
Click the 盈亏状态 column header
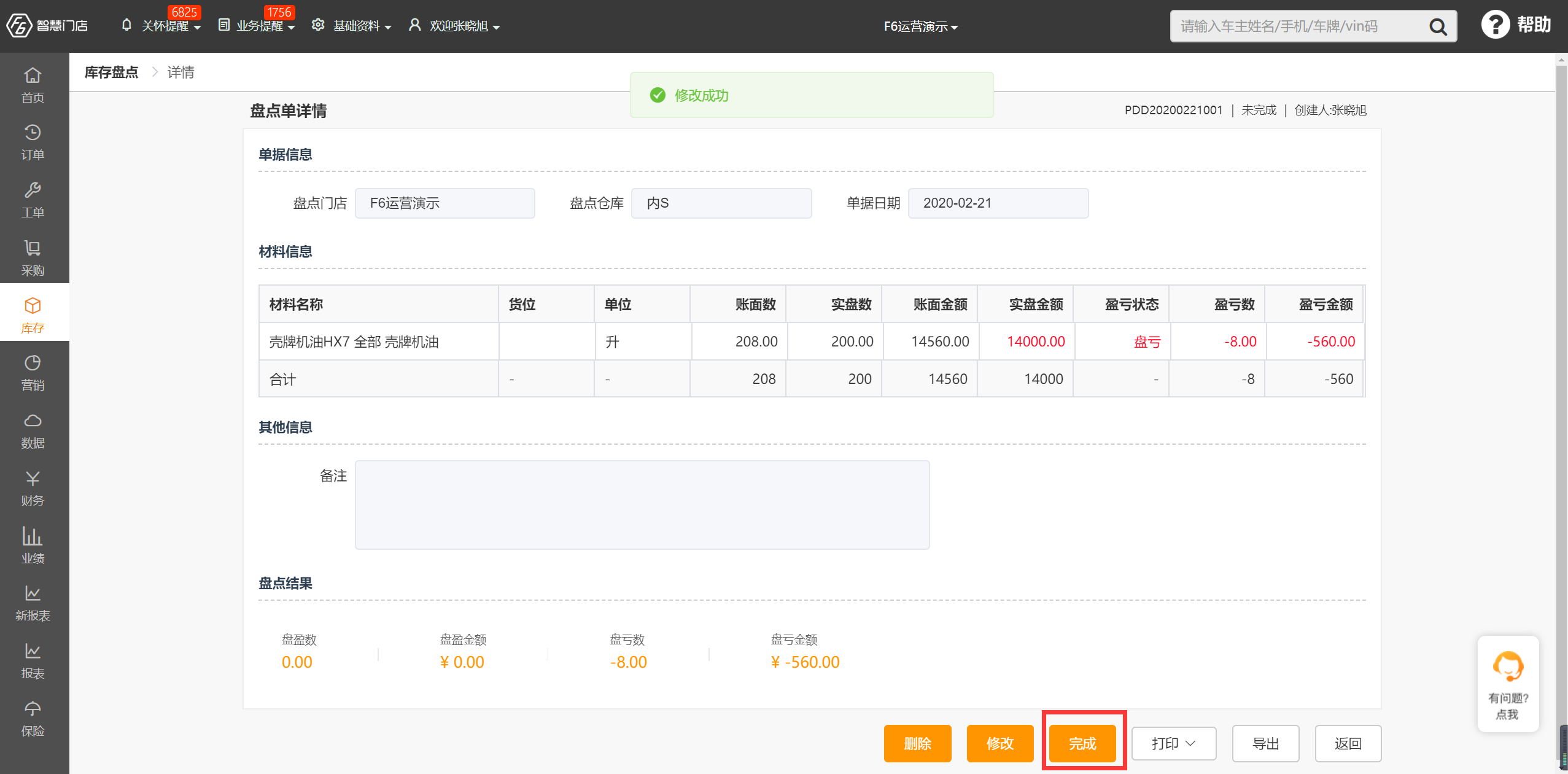[x=1122, y=304]
